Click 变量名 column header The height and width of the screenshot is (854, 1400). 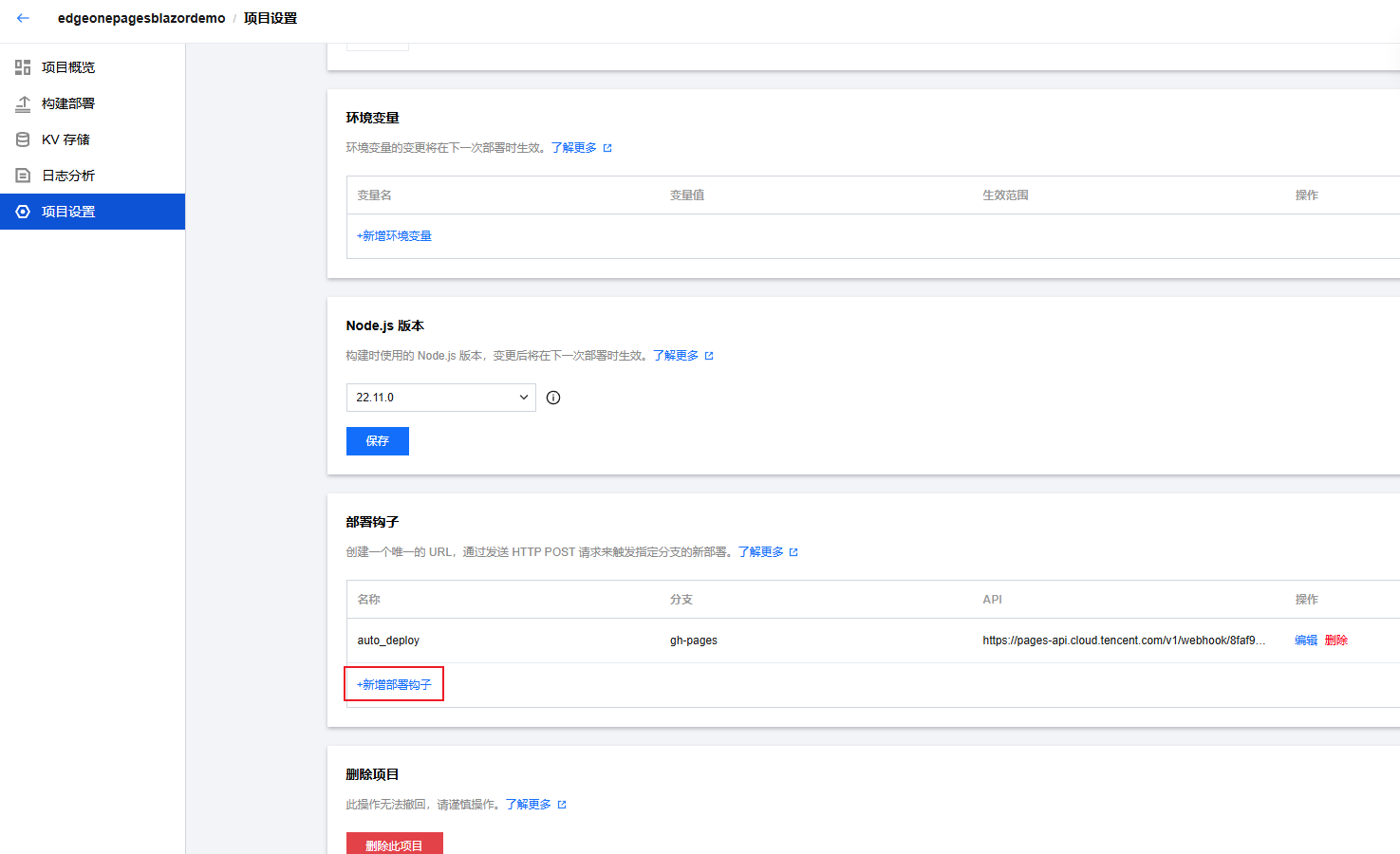(x=374, y=195)
